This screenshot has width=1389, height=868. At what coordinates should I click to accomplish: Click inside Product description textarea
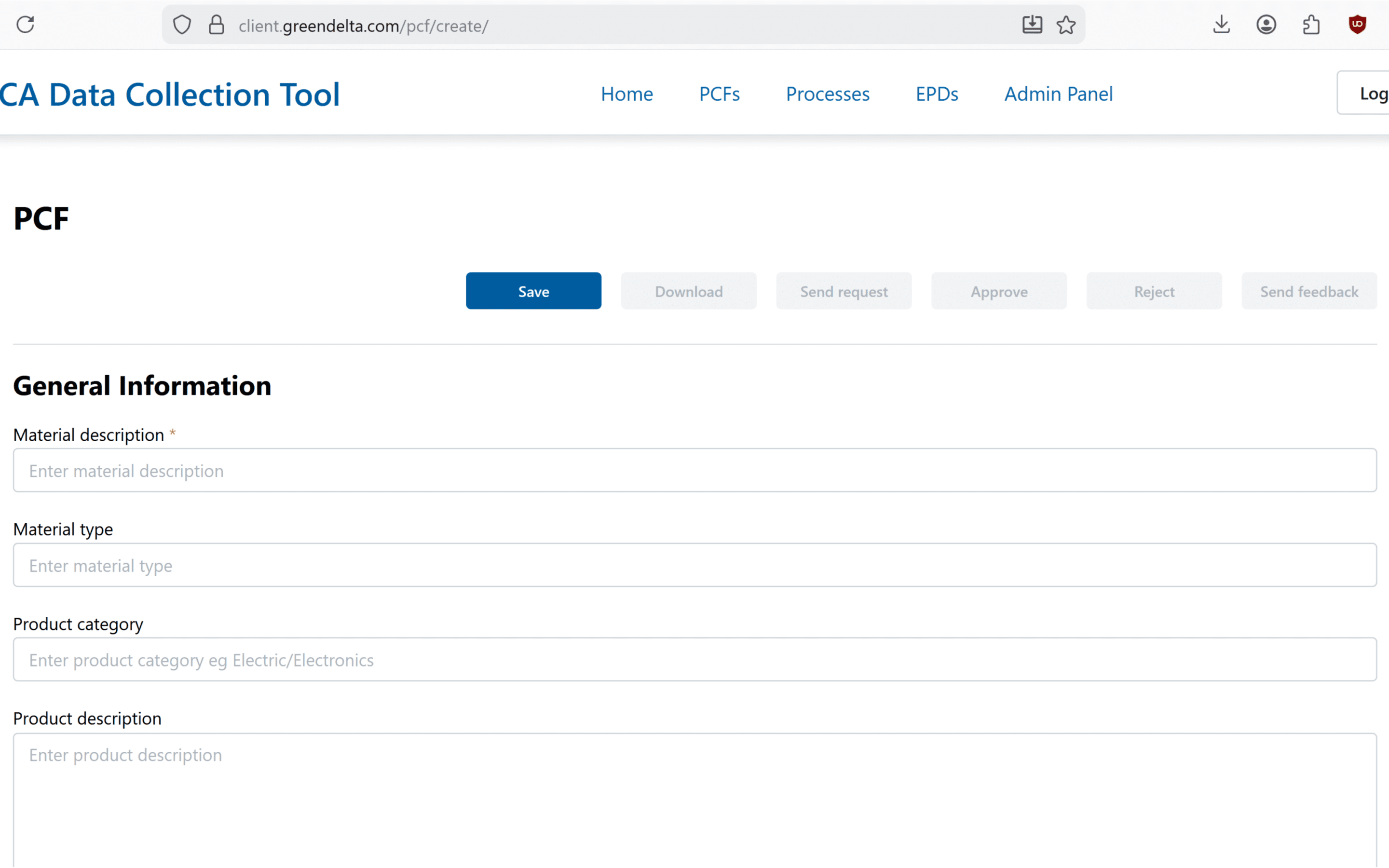pyautogui.click(x=694, y=798)
